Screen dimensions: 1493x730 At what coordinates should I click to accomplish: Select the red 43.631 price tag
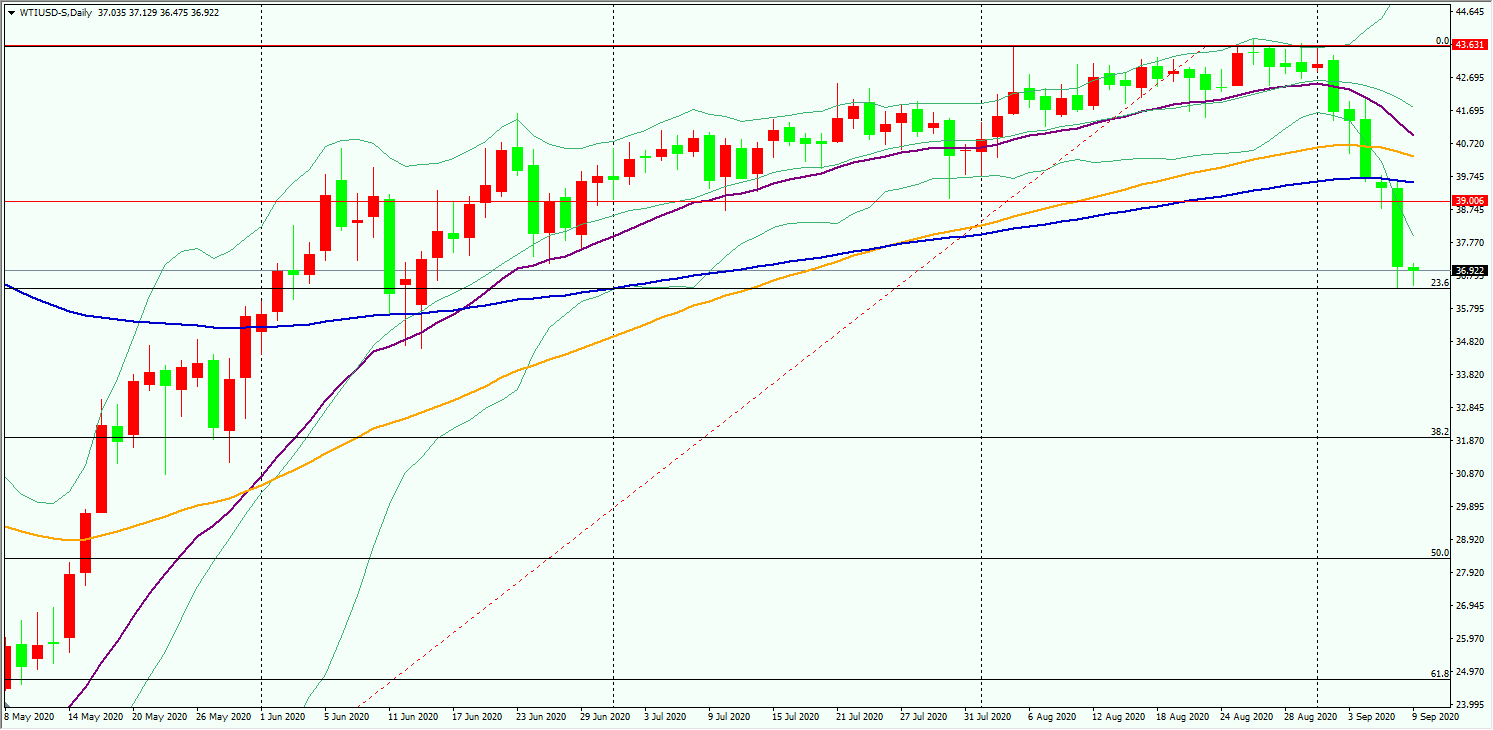1469,45
